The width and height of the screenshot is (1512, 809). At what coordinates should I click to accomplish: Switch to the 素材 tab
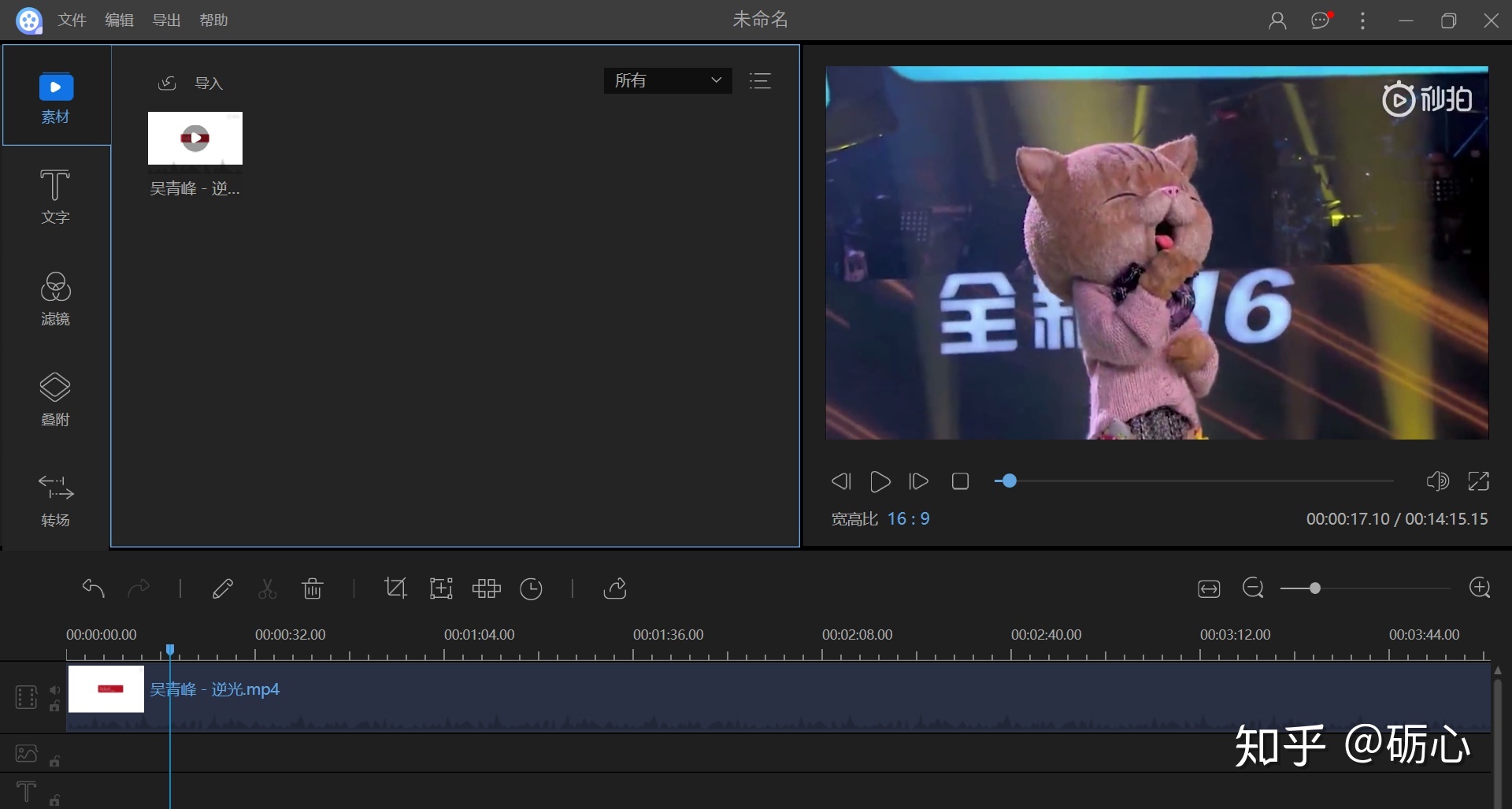tap(56, 98)
